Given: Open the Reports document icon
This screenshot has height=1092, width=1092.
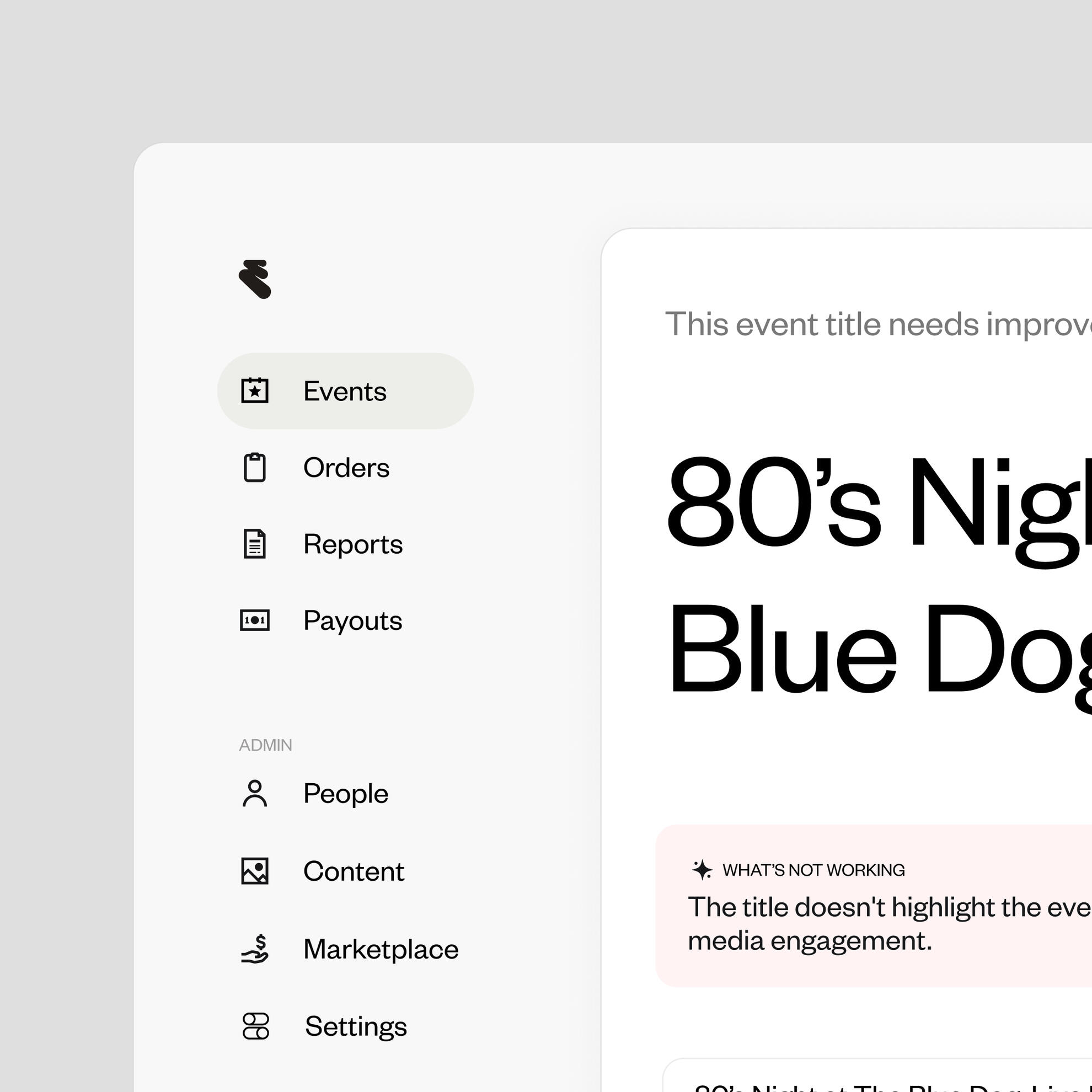Looking at the screenshot, I should [x=256, y=544].
